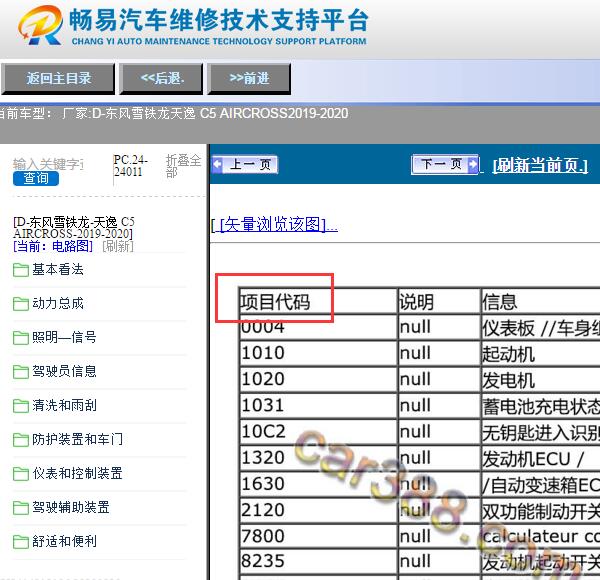Expand 防护装置和车门 tree item

tap(77, 439)
